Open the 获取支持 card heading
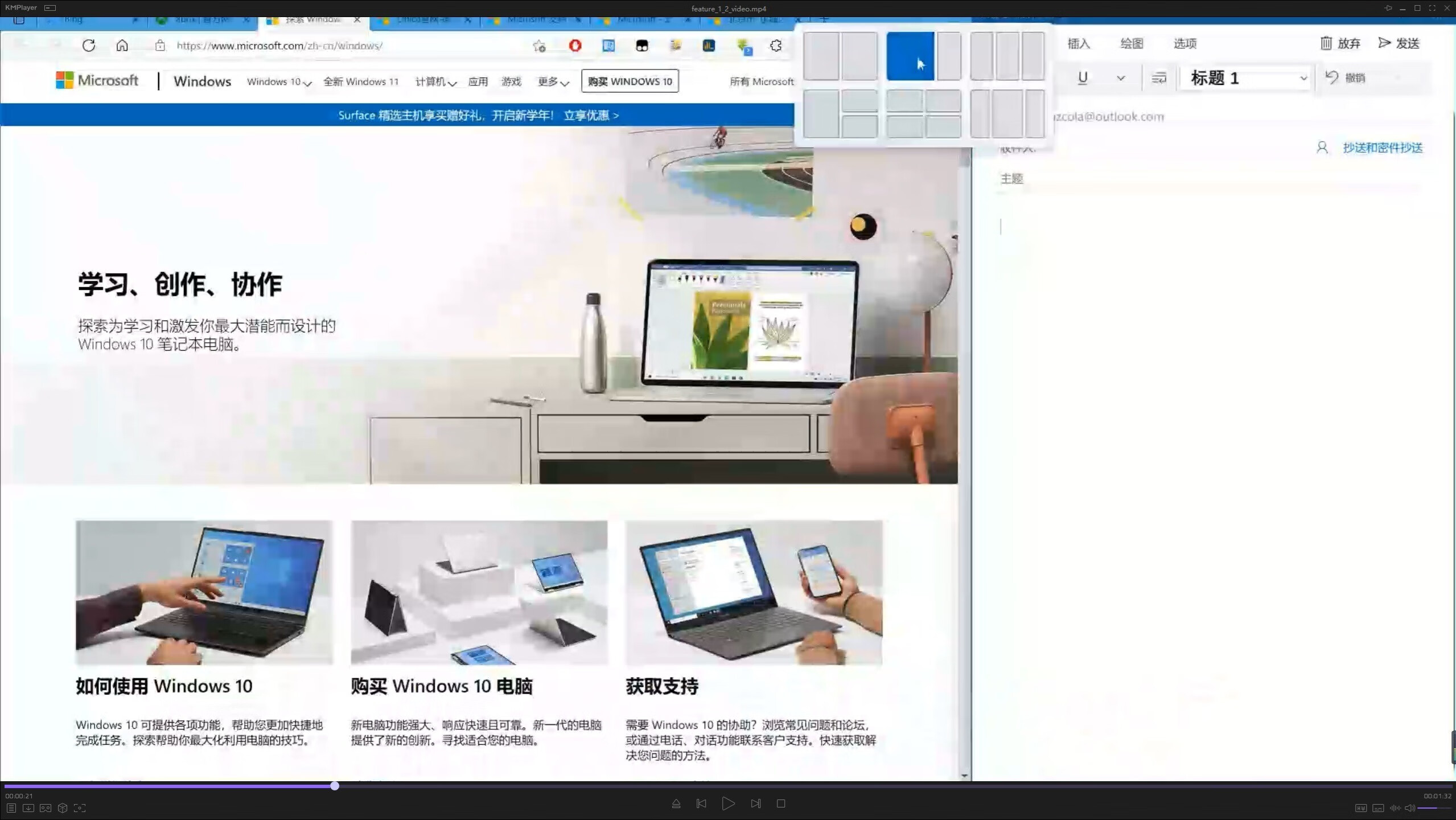1456x820 pixels. click(661, 686)
